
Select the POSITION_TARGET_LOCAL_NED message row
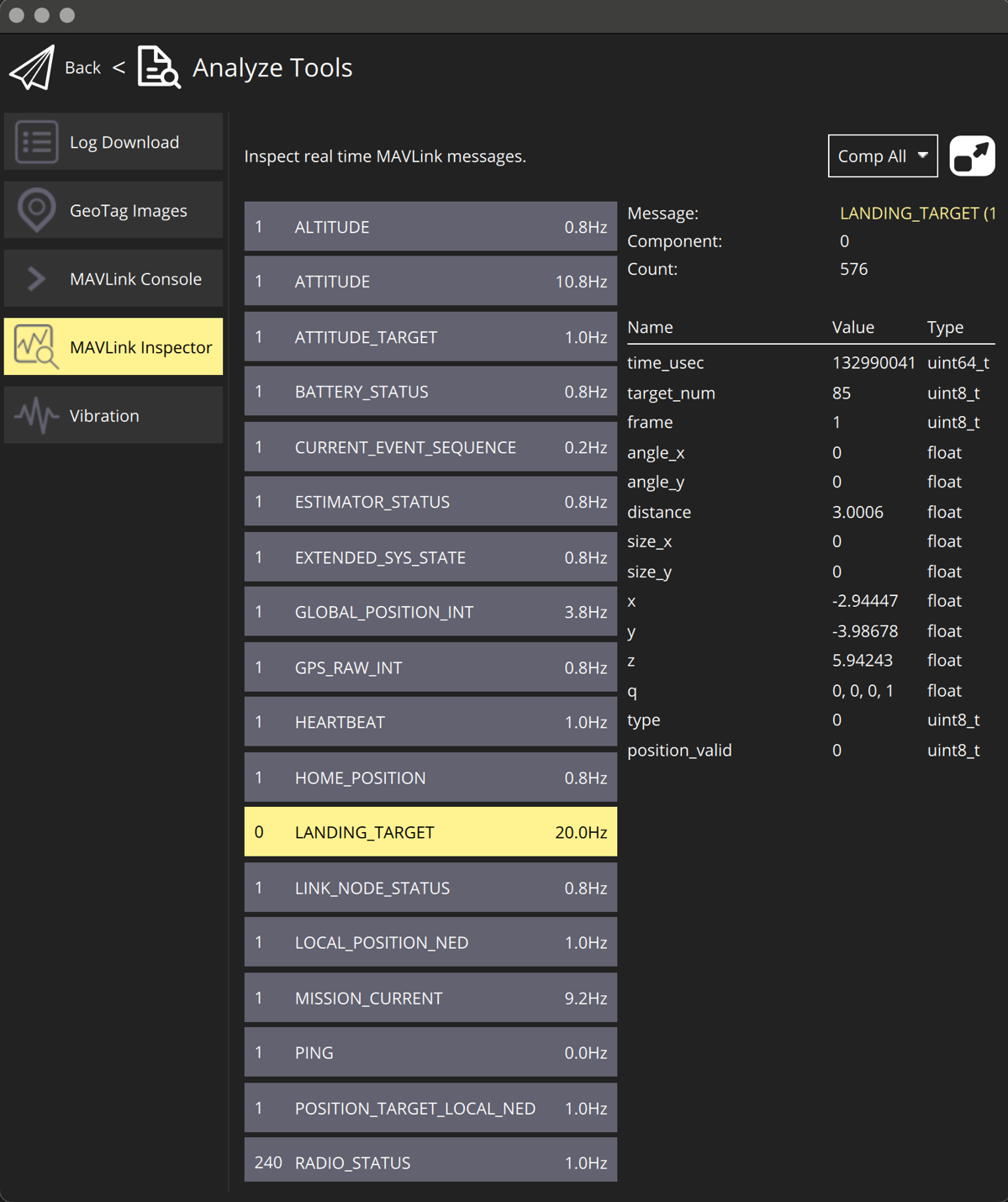[x=430, y=1108]
